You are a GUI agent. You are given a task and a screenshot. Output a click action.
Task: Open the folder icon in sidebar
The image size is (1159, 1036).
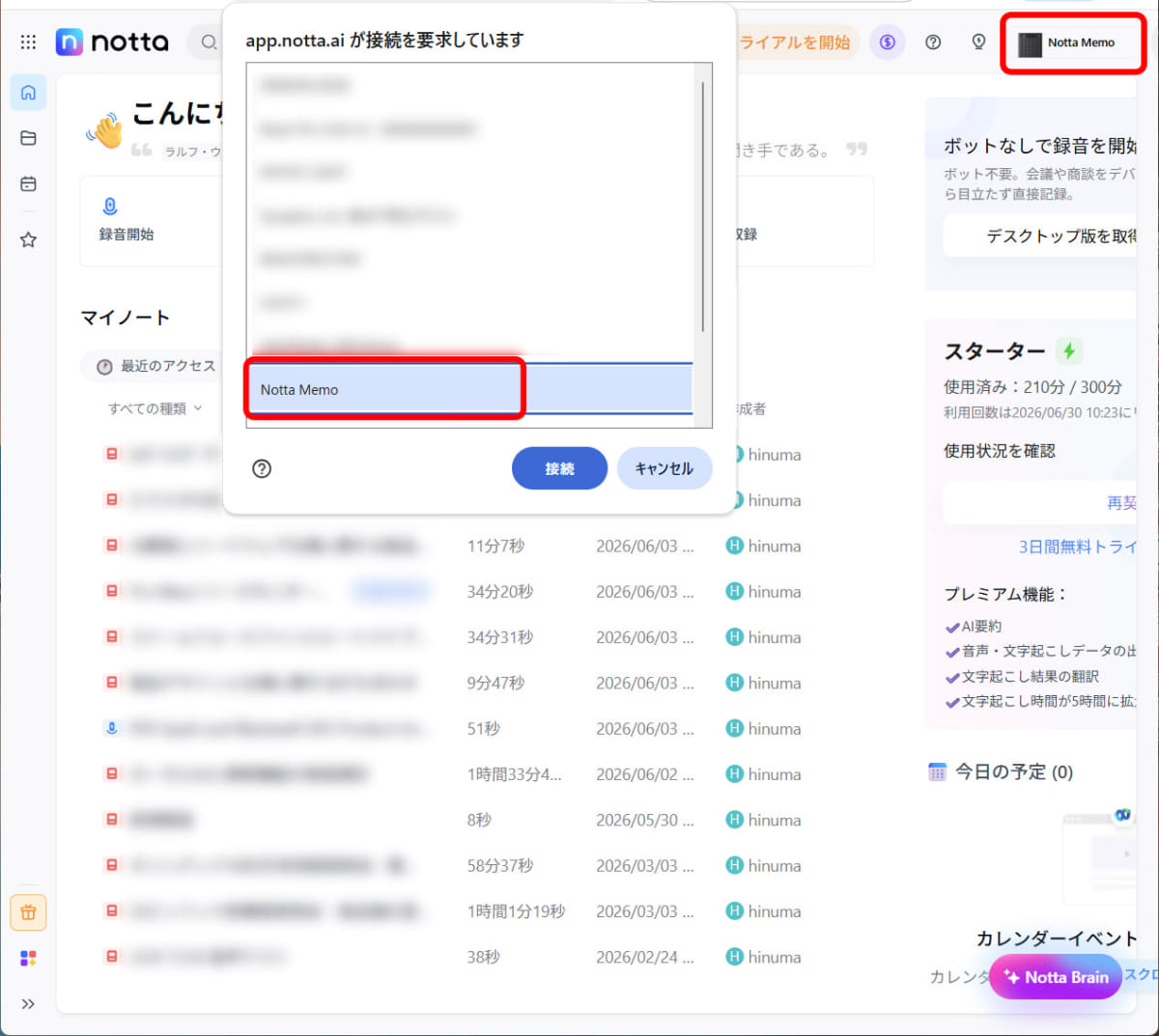point(28,138)
